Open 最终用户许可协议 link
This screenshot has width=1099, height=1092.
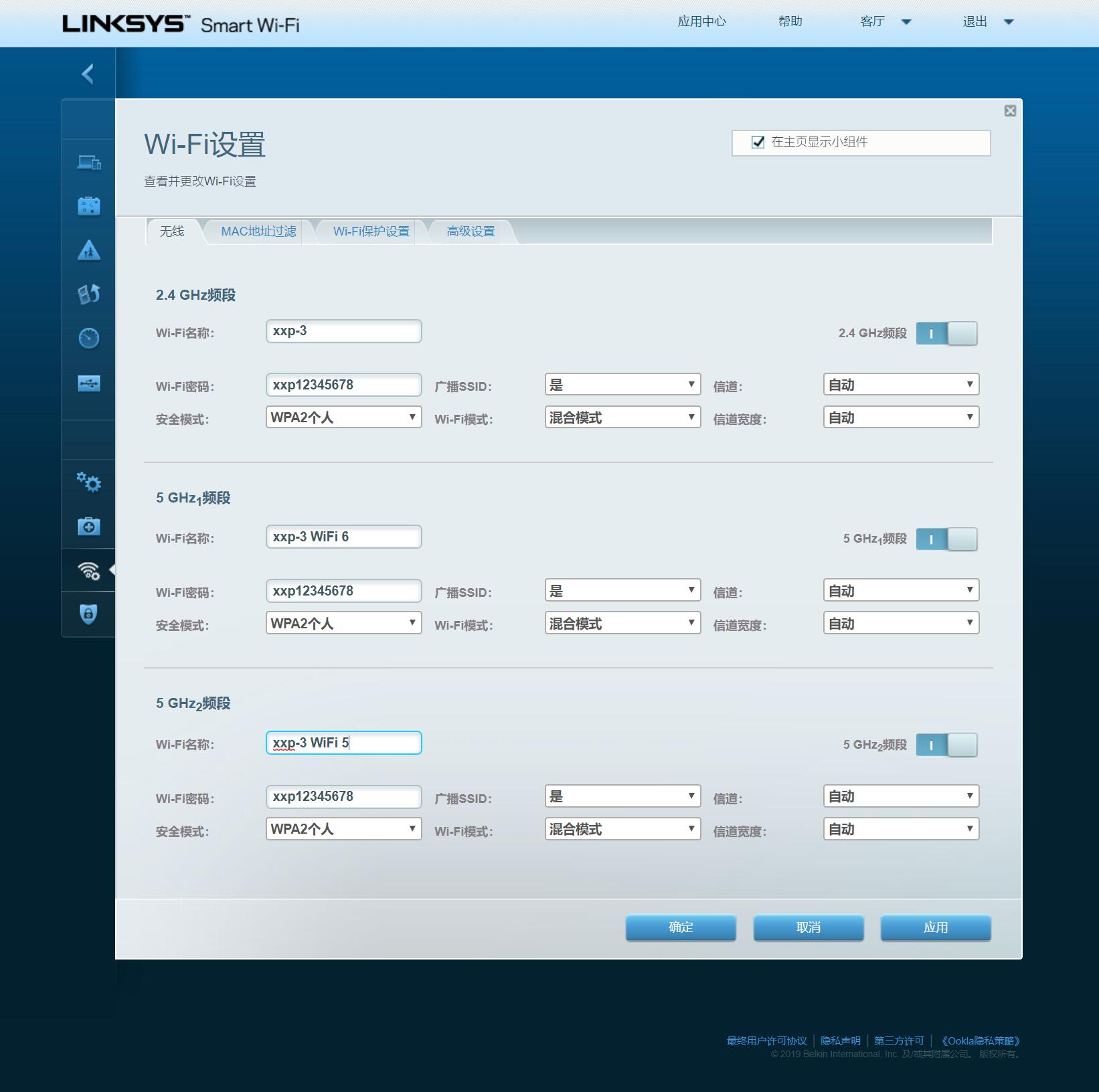pos(767,1041)
